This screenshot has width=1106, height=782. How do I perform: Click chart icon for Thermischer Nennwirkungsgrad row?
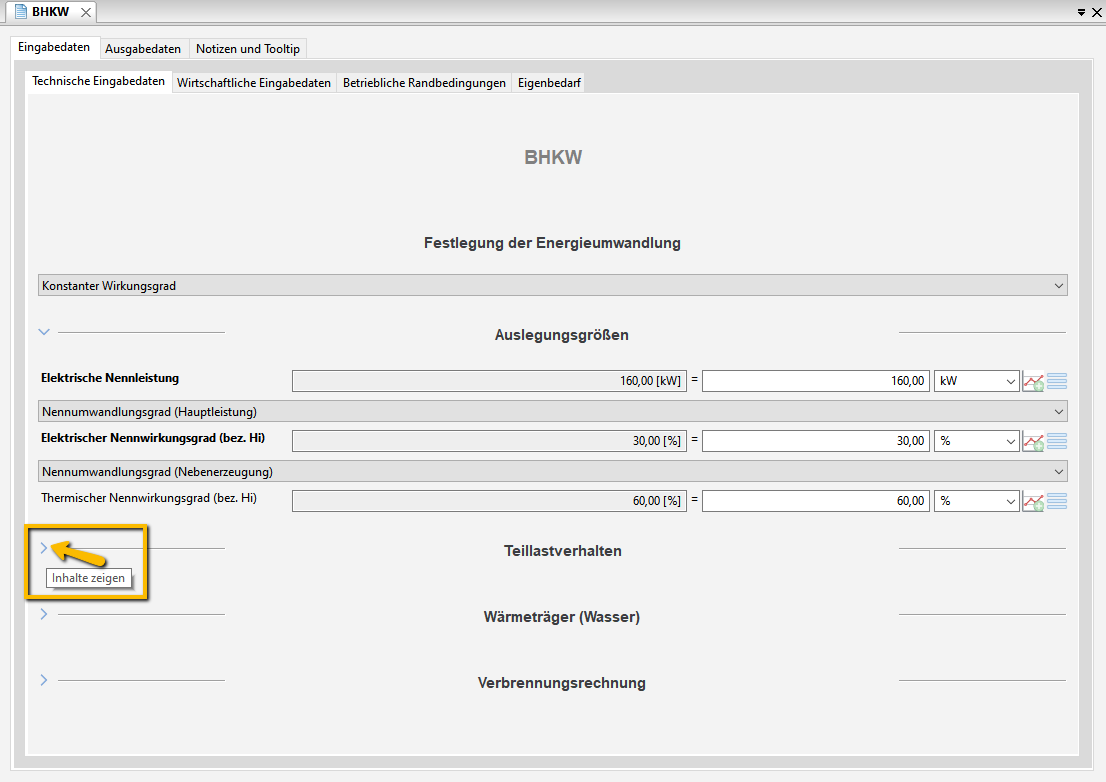coord(1033,502)
